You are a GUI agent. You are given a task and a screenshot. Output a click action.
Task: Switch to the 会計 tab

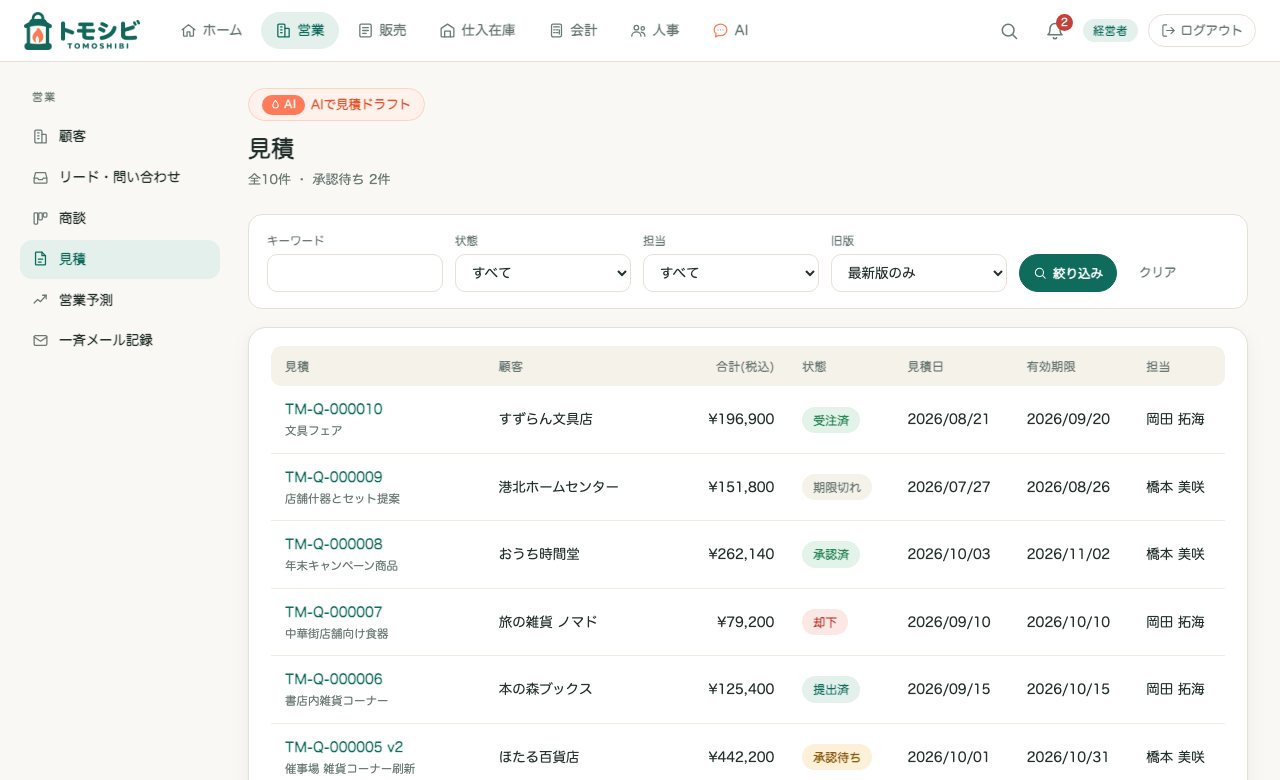point(573,31)
